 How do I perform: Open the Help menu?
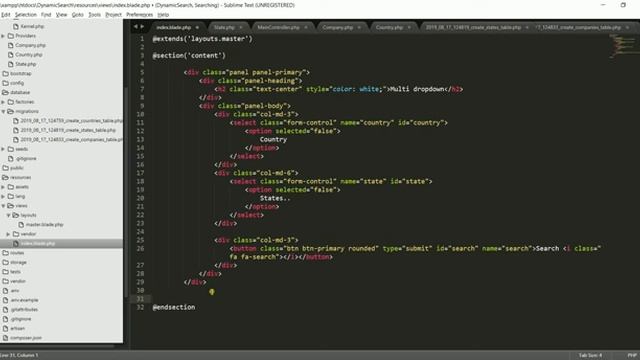(x=163, y=15)
